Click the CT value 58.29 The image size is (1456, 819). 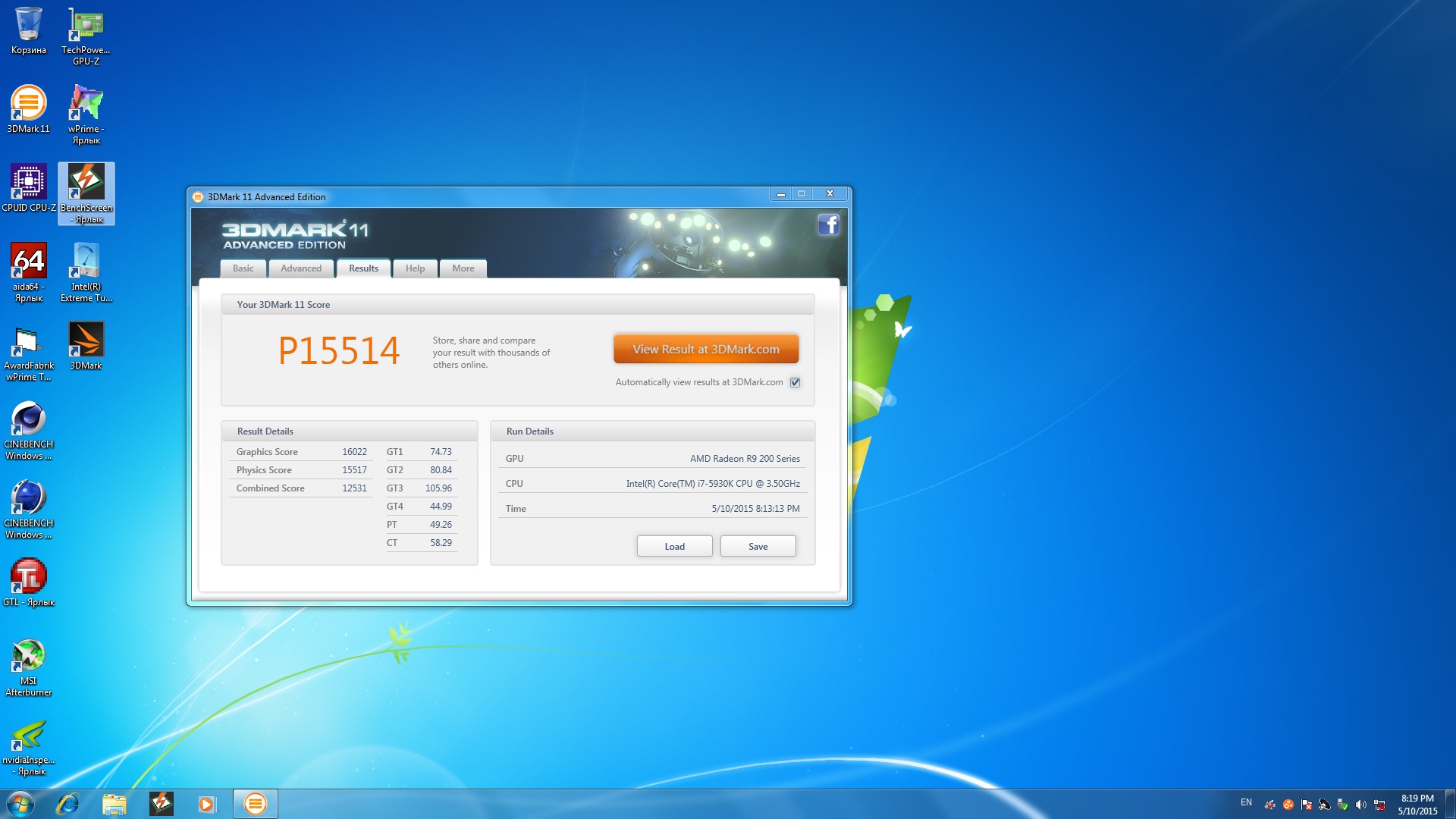441,543
